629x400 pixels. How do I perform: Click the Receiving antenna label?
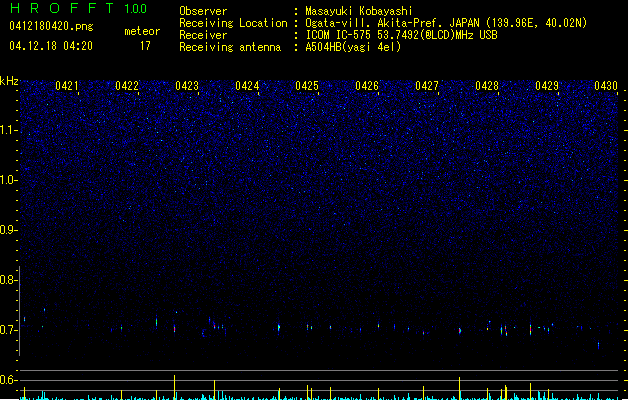(x=230, y=47)
